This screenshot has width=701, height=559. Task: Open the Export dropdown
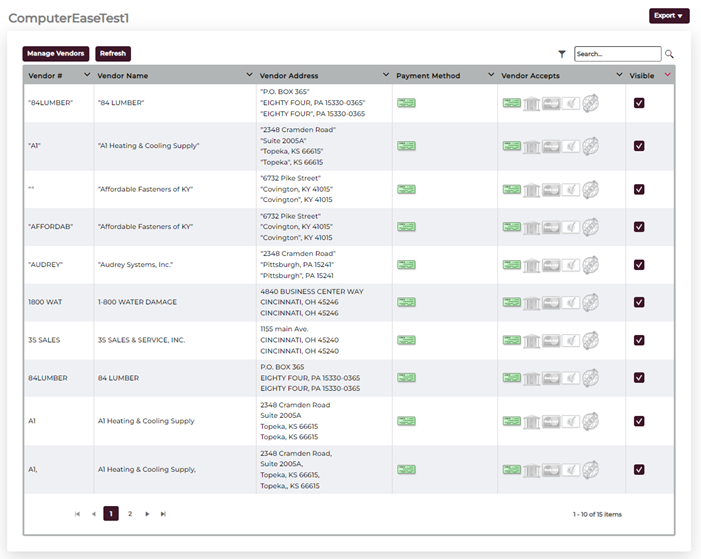click(x=669, y=16)
